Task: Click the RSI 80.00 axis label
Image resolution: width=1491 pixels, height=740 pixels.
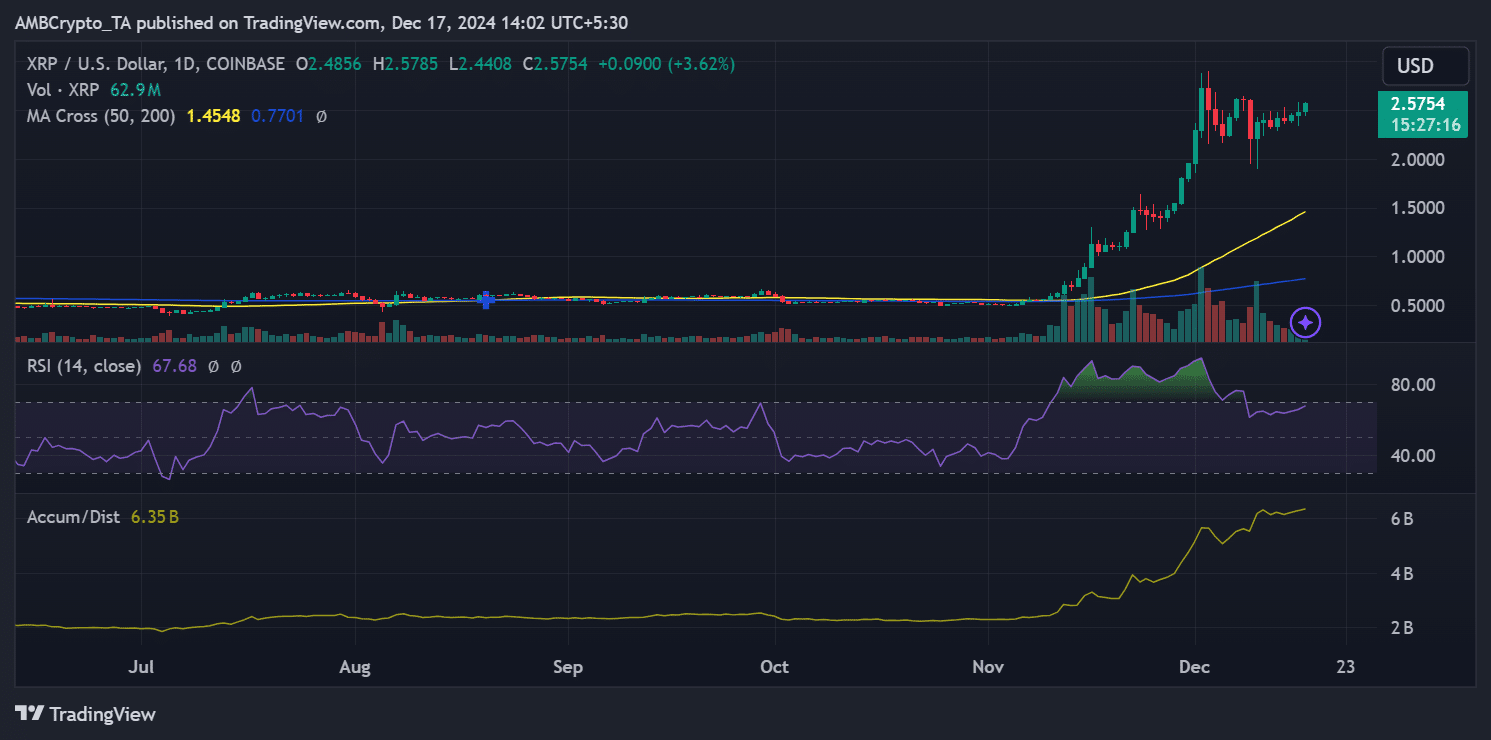Action: [x=1412, y=385]
